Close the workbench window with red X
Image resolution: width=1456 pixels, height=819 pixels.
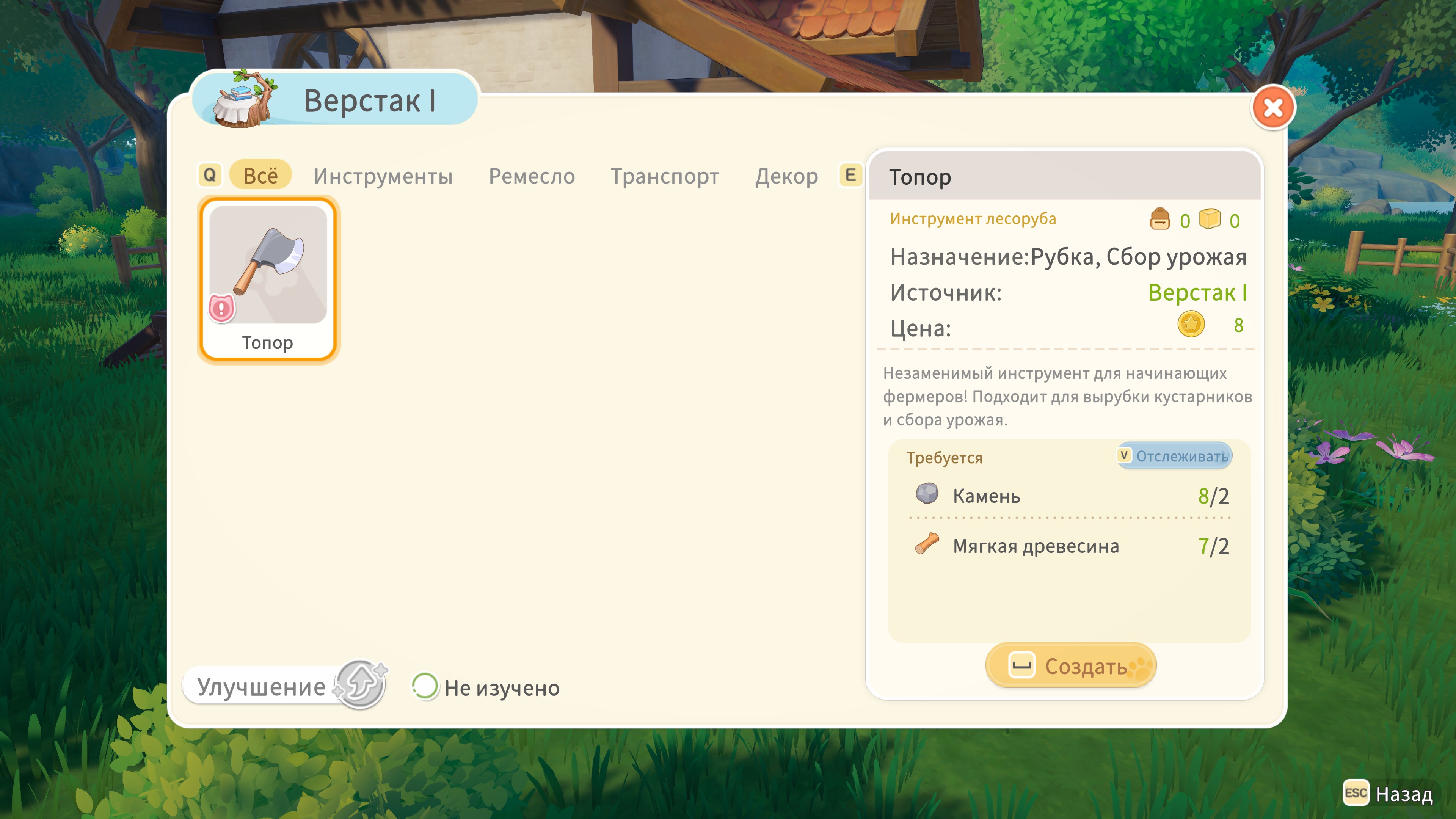pyautogui.click(x=1273, y=107)
